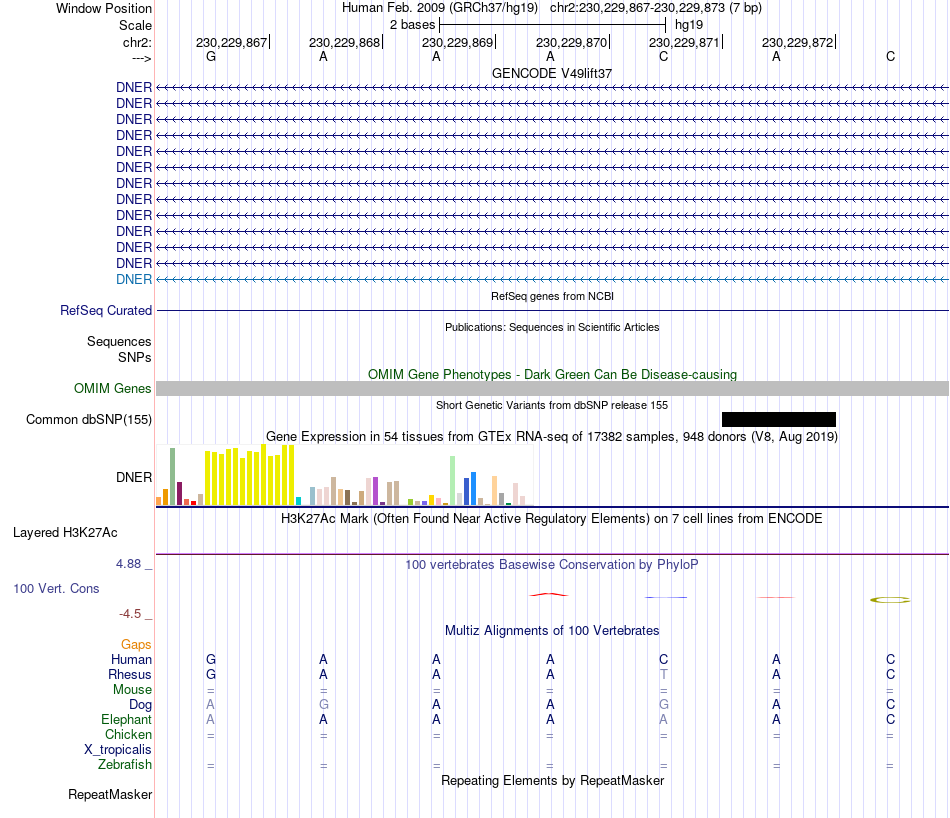Click the Gaps label in Multiz track
This screenshot has width=950, height=818.
[136, 645]
